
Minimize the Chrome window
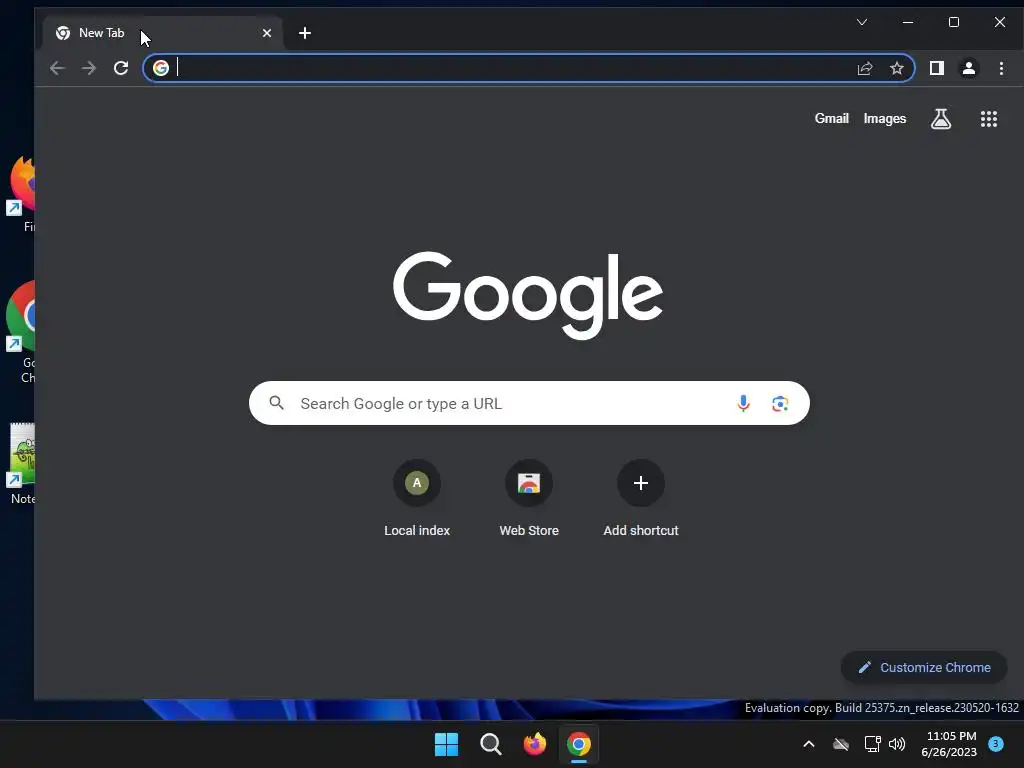pos(908,22)
